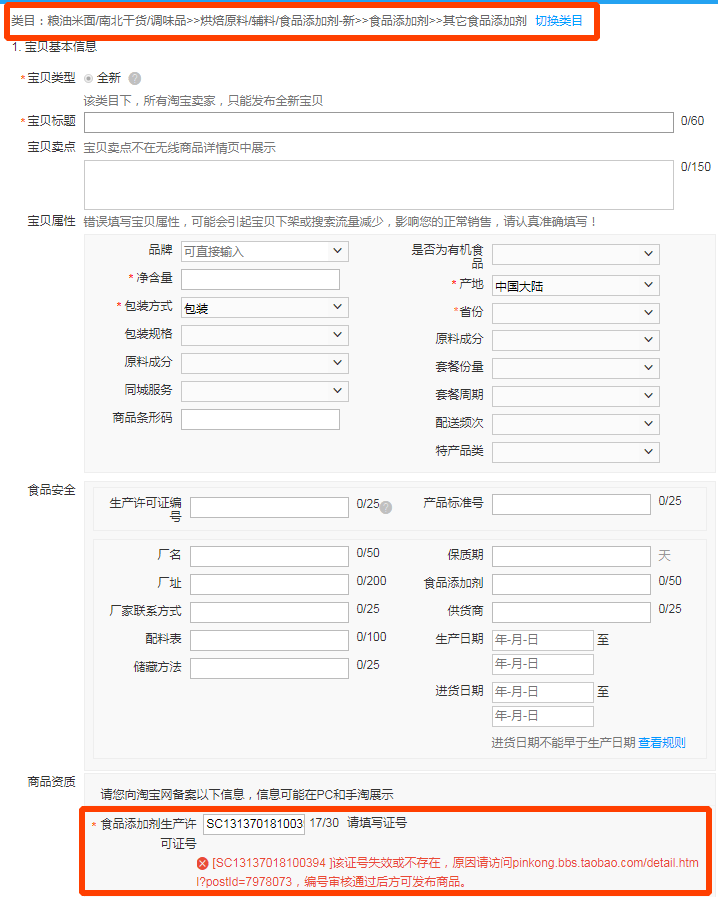Image resolution: width=718 pixels, height=897 pixels.
Task: Open the left-column 原料成分 dropdown
Action: [x=265, y=363]
